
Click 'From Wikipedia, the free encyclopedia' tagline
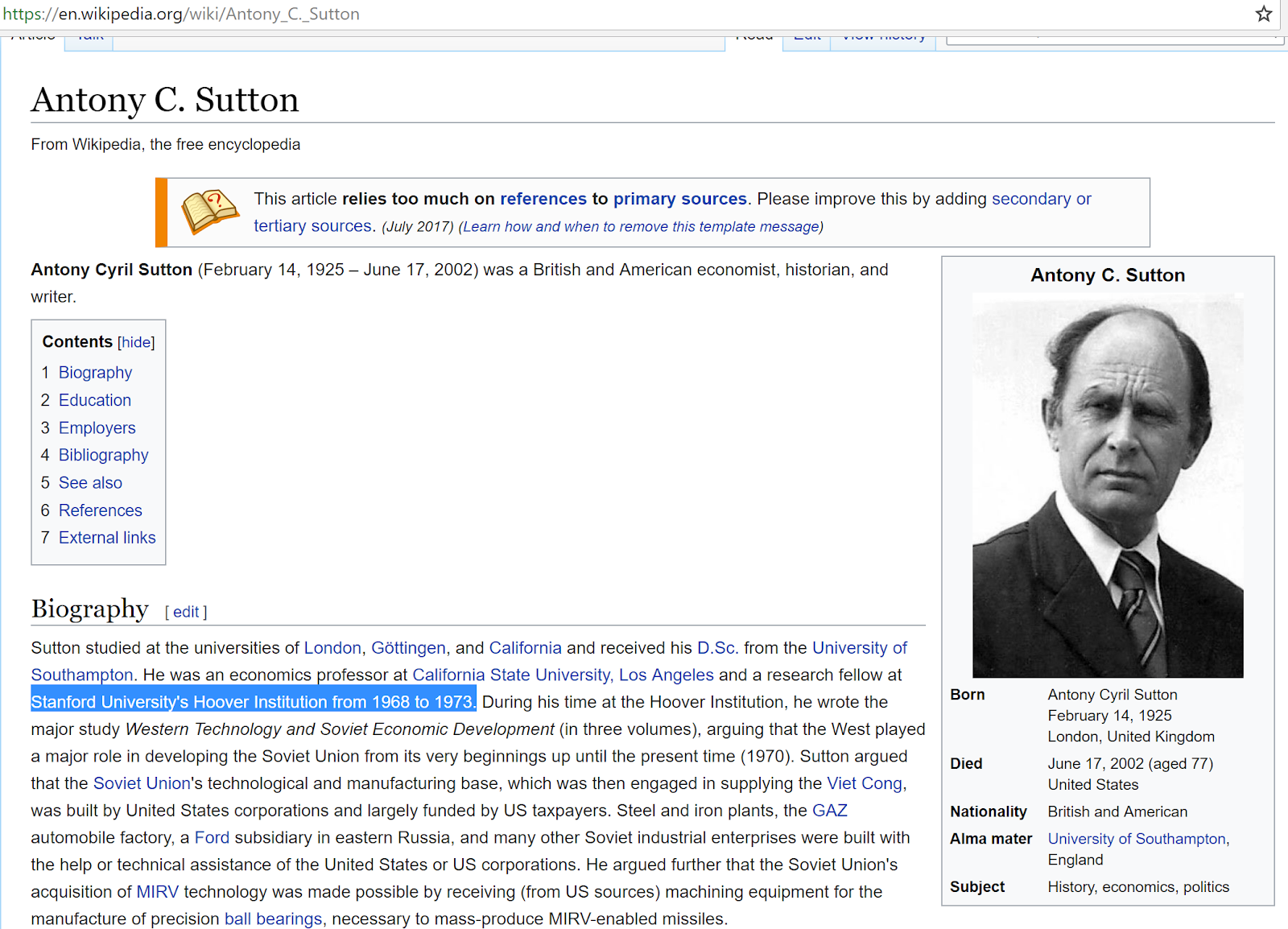[165, 145]
